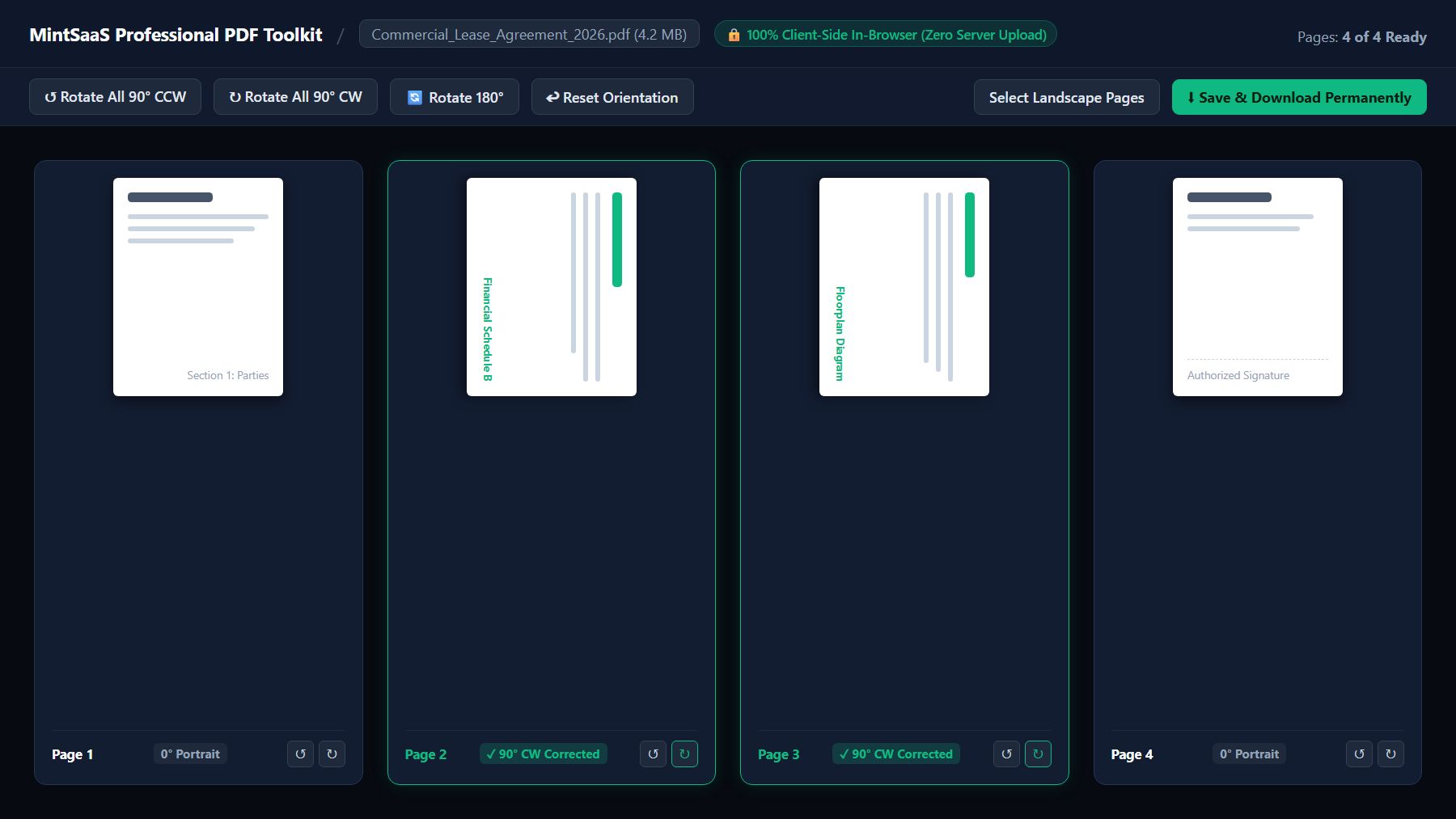Click Page 3 90° CW Corrected badge
The image size is (1456, 819).
click(896, 754)
